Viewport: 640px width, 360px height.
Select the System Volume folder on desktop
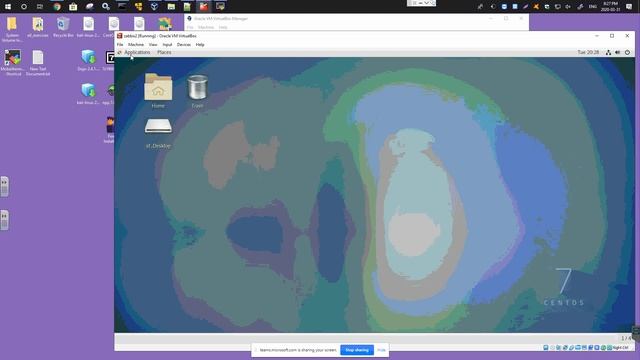pyautogui.click(x=12, y=29)
